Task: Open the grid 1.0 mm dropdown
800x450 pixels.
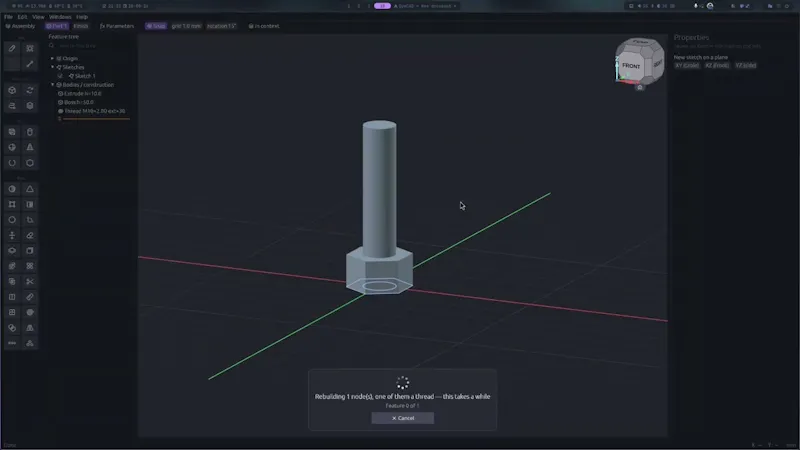Action: (x=186, y=26)
